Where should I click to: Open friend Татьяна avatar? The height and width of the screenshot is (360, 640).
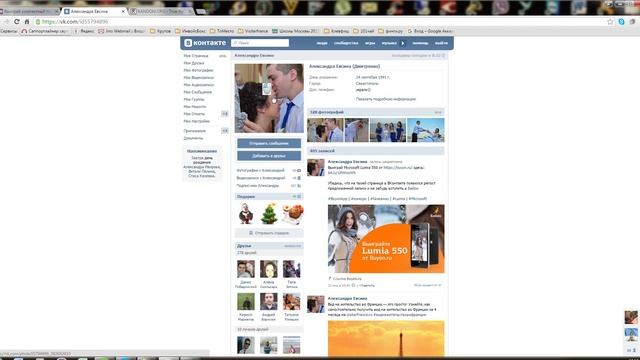291,302
